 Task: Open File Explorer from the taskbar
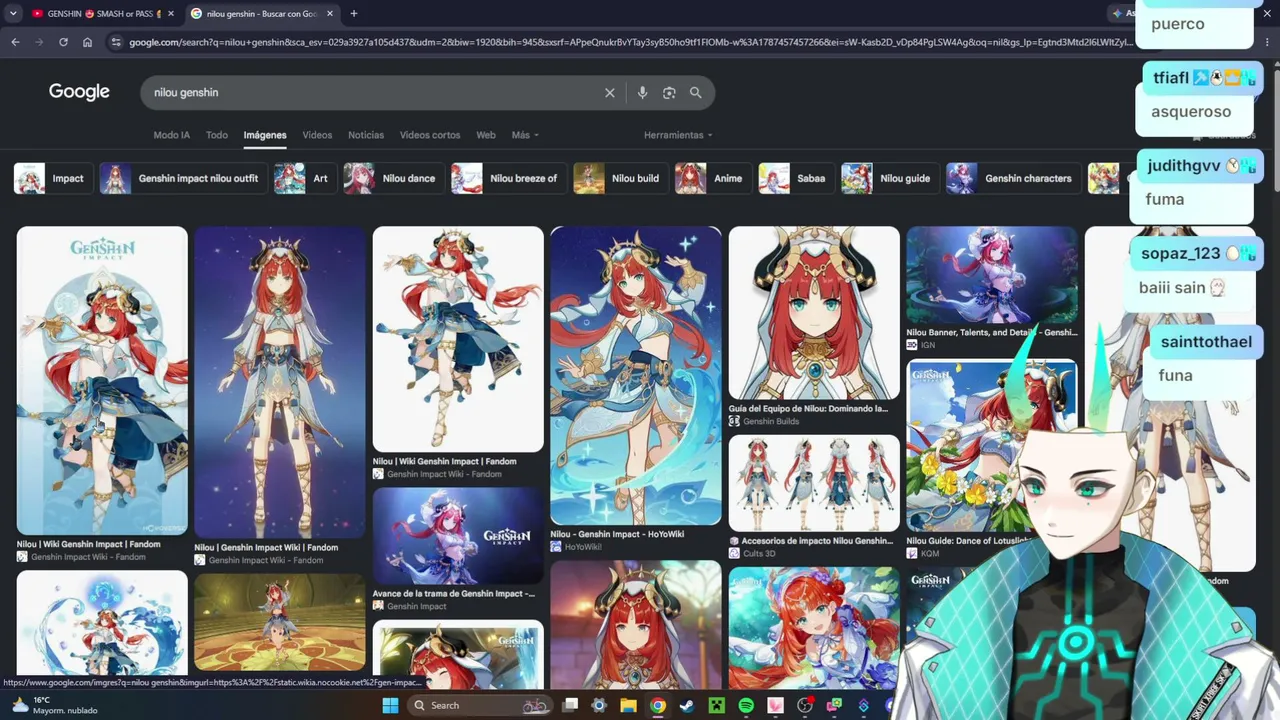pyautogui.click(x=628, y=705)
